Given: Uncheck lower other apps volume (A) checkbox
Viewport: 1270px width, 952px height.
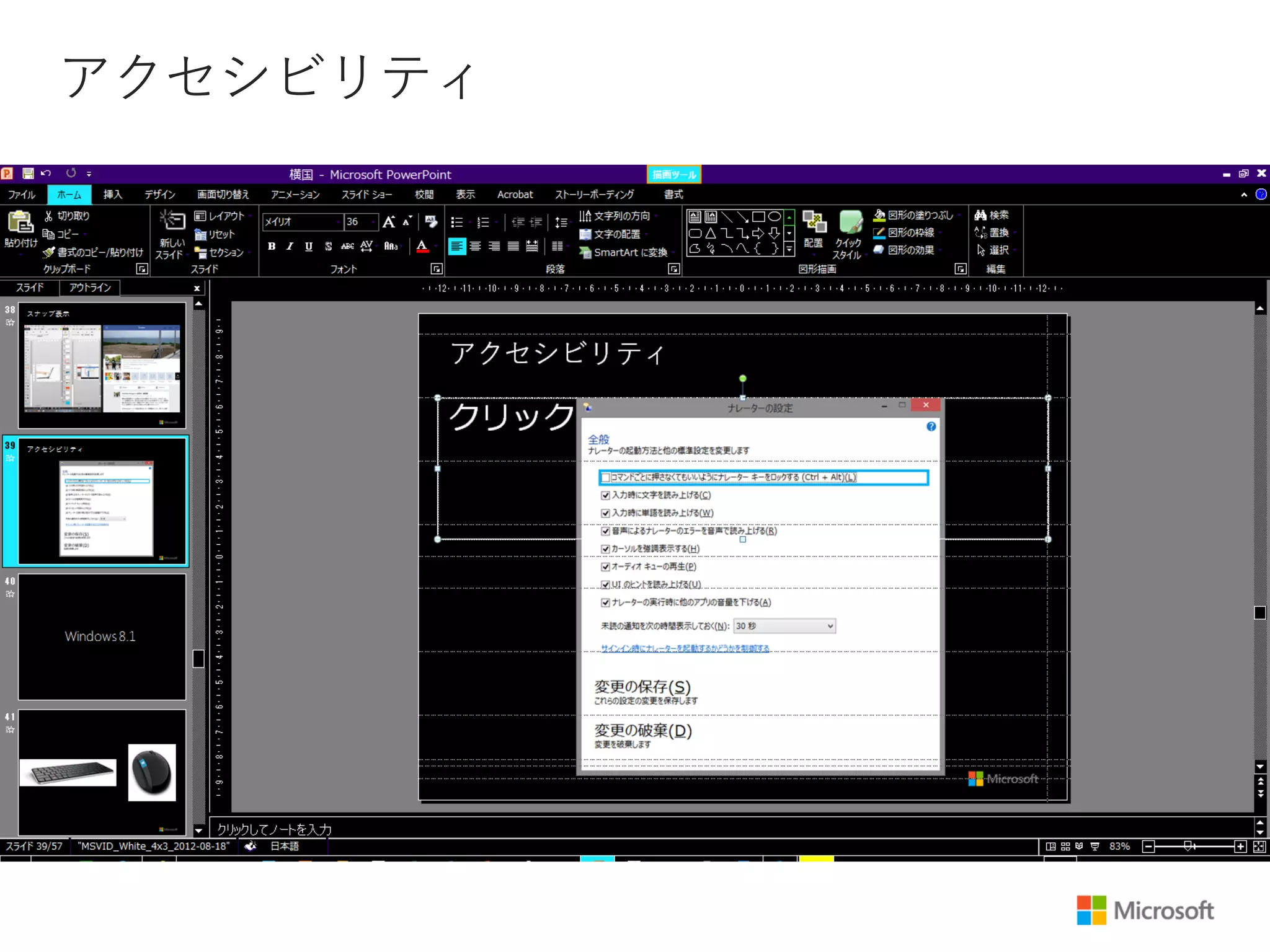Looking at the screenshot, I should click(606, 602).
